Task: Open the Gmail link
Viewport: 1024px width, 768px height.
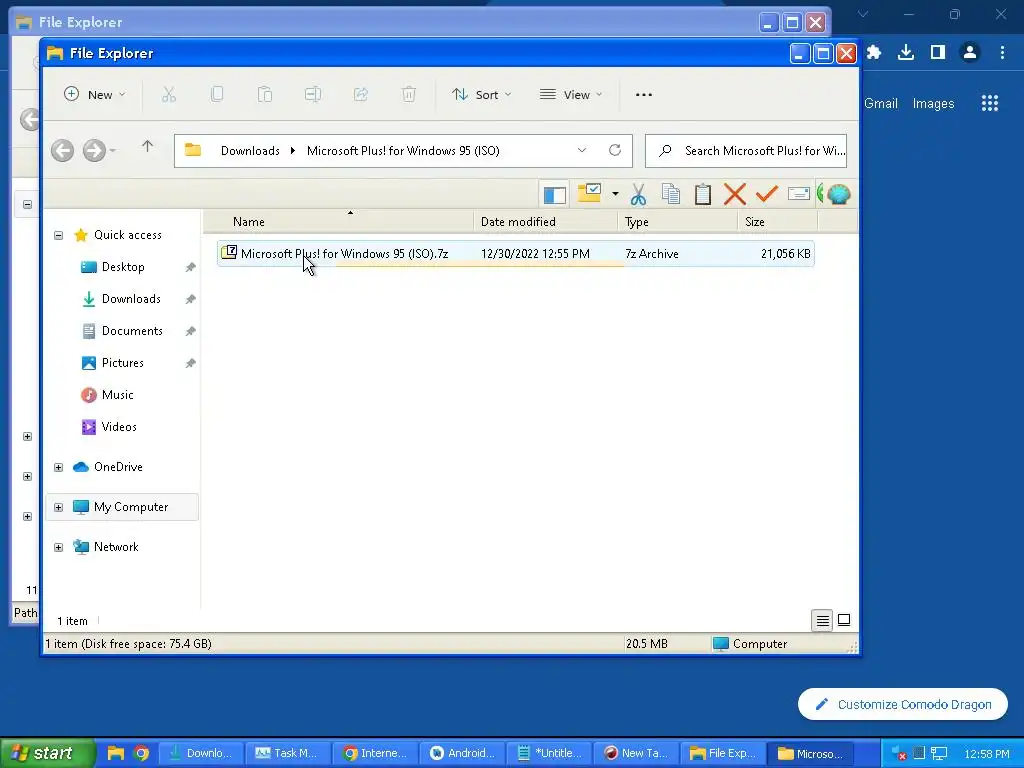Action: [x=881, y=103]
